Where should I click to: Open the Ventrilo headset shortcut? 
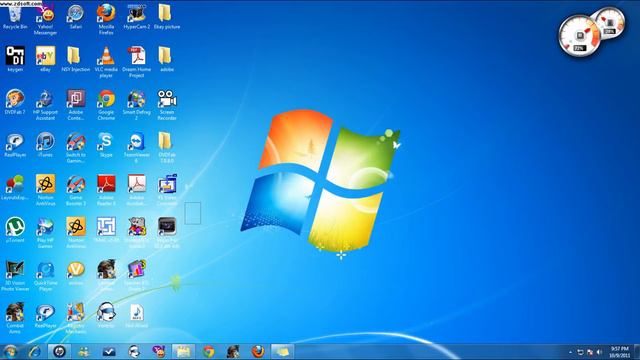coord(106,316)
